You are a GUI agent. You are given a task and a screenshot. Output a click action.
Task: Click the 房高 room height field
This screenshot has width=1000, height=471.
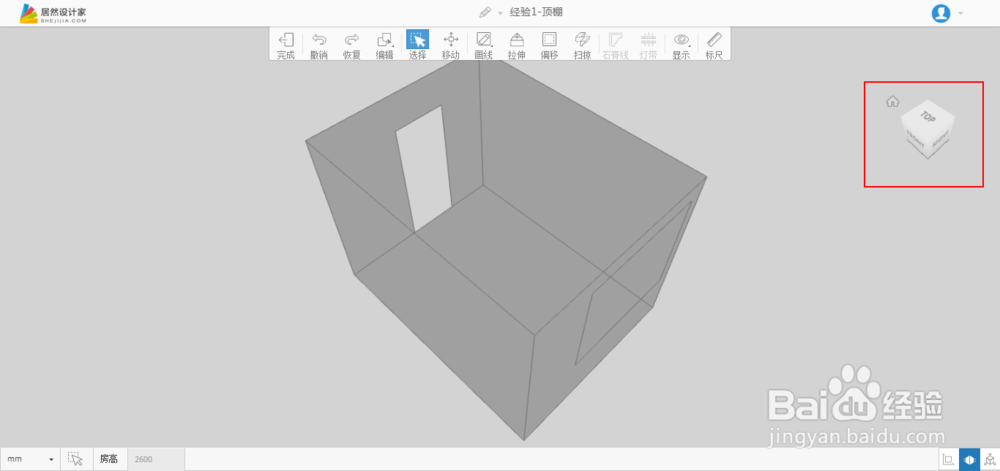tap(156, 459)
